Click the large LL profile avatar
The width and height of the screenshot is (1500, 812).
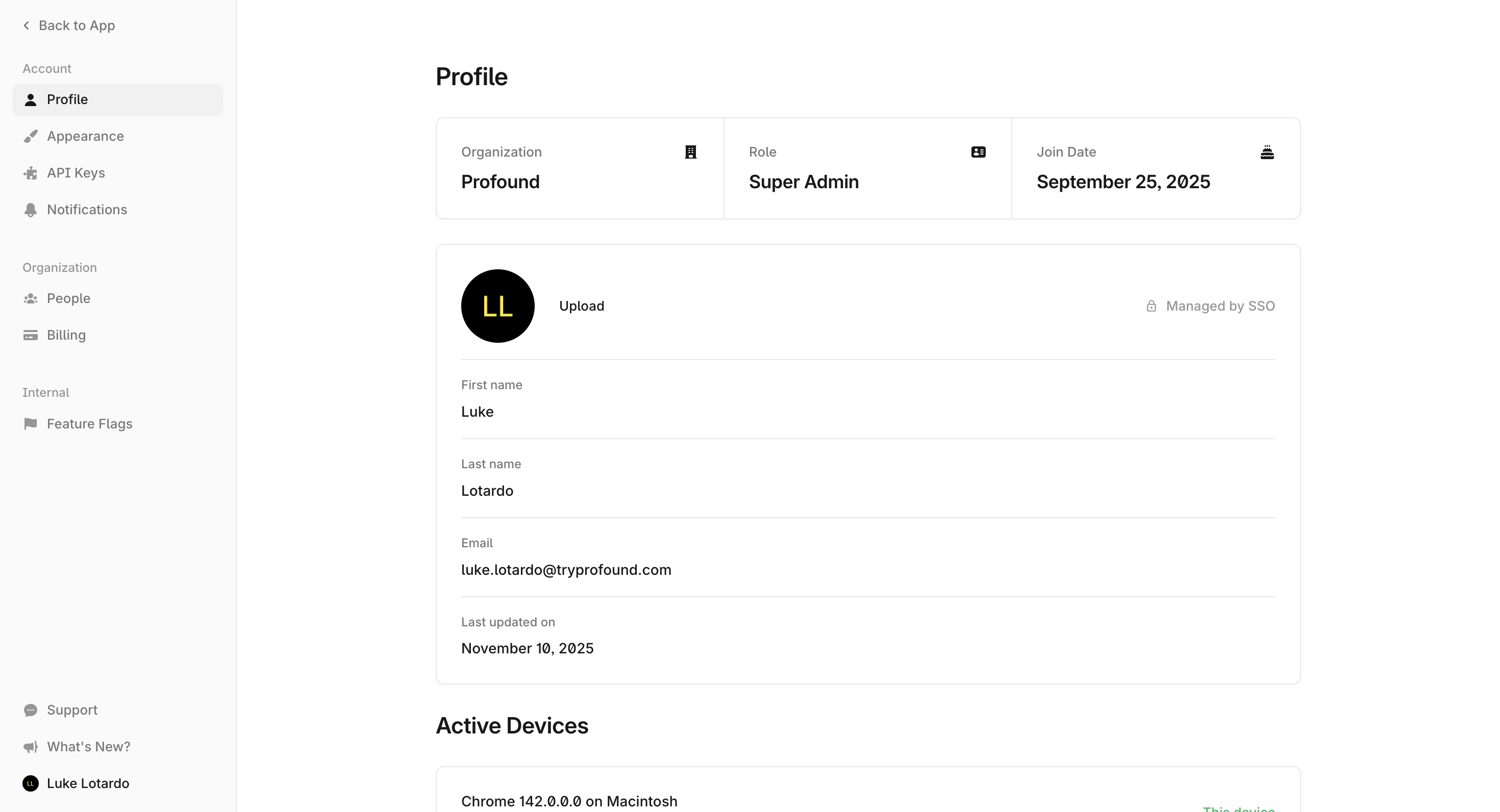497,306
